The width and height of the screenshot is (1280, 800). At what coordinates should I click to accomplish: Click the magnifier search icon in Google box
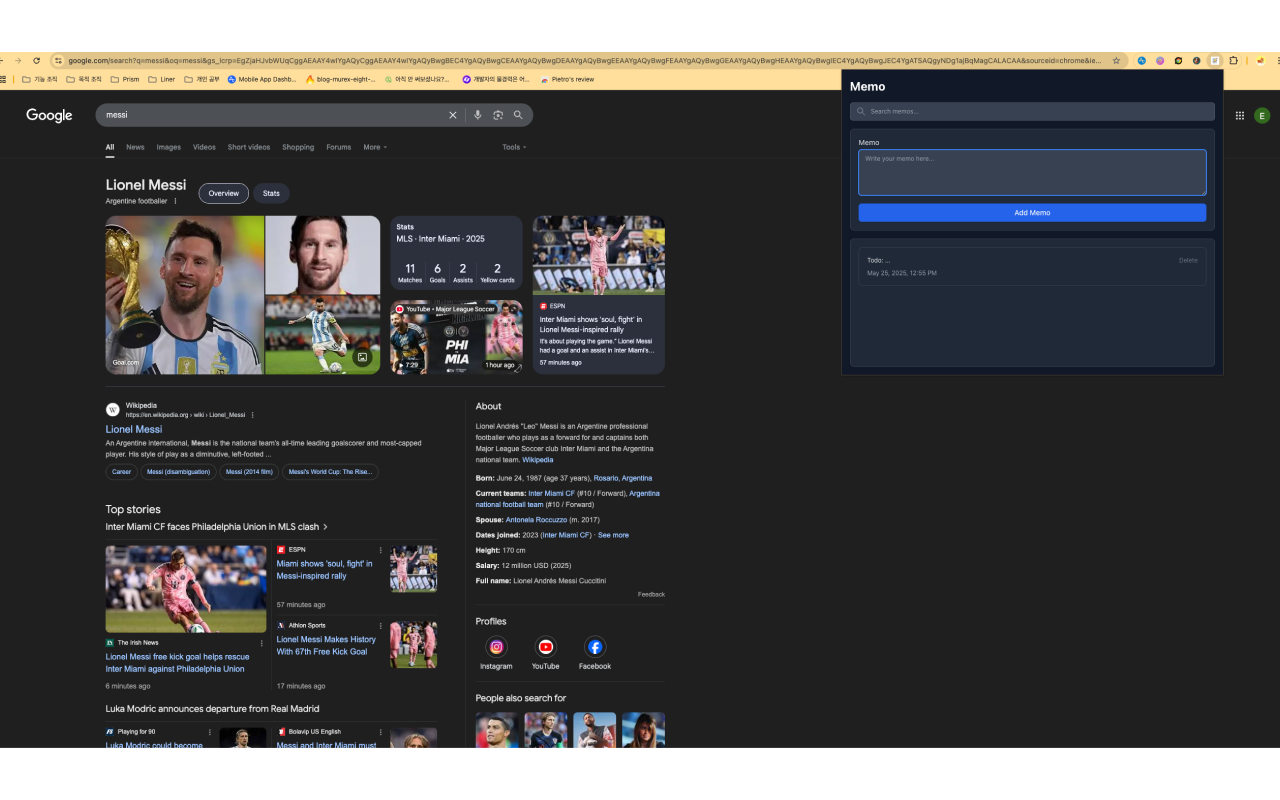pyautogui.click(x=518, y=115)
